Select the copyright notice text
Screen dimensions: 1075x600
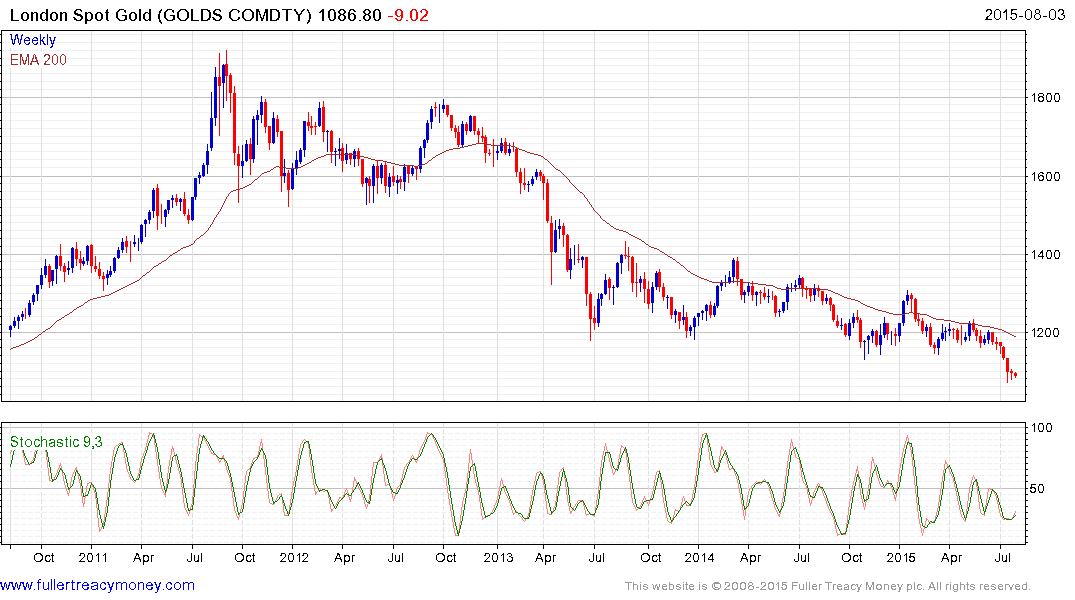[x=828, y=586]
